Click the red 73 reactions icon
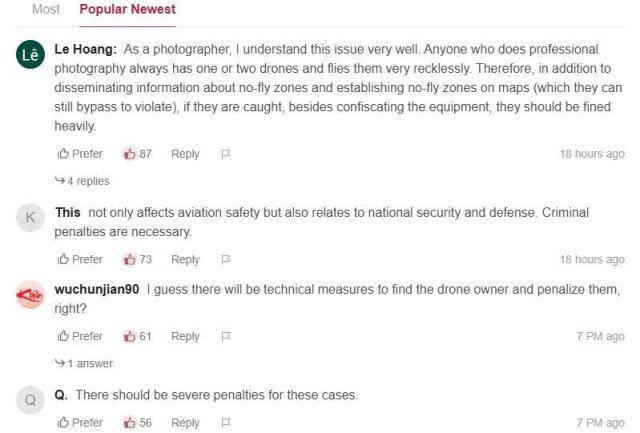 click(129, 259)
